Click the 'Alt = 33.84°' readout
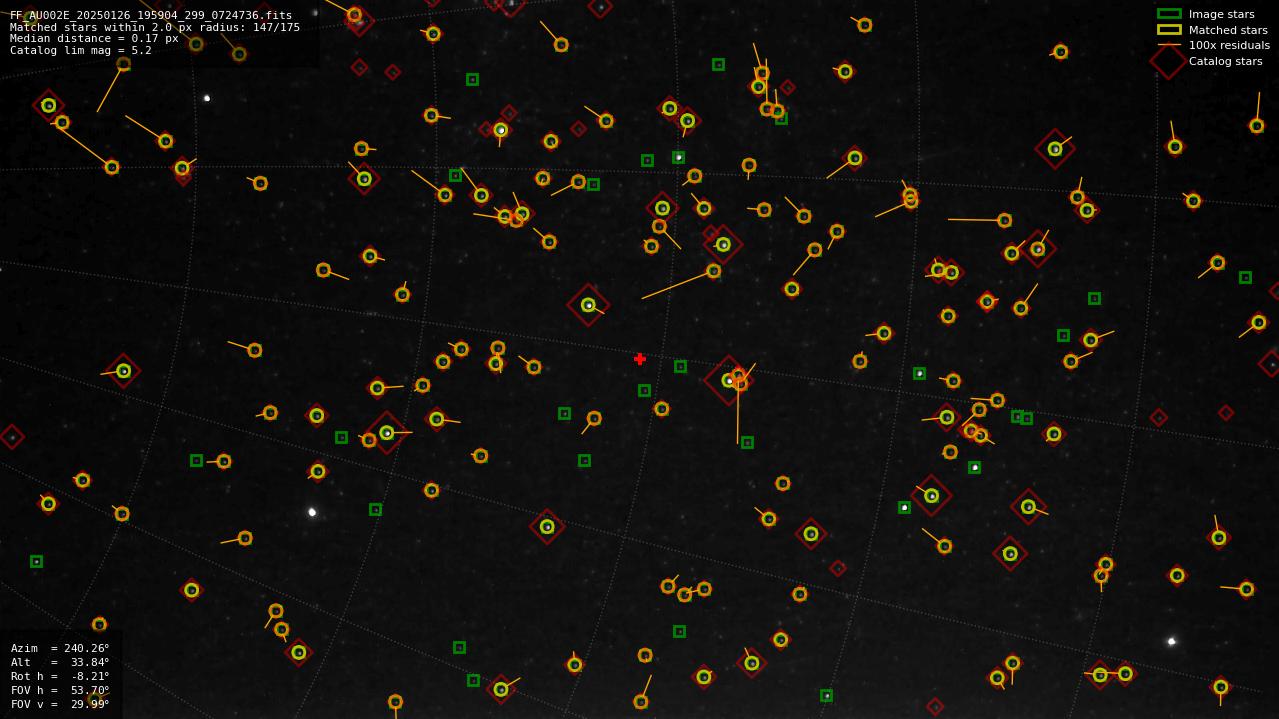Viewport: 1279px width, 719px height. pyautogui.click(x=60, y=662)
